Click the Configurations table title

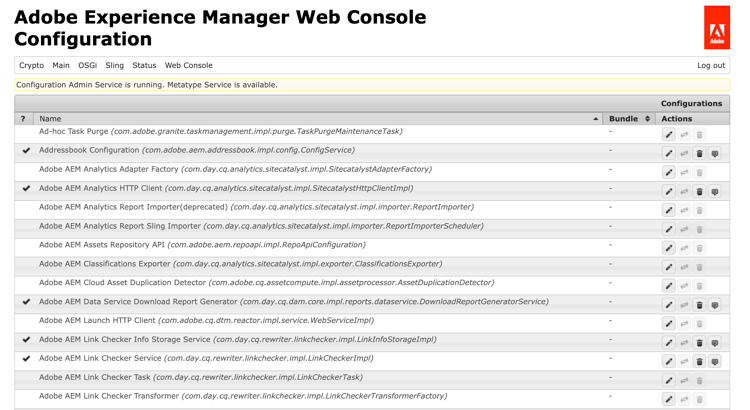pos(691,103)
